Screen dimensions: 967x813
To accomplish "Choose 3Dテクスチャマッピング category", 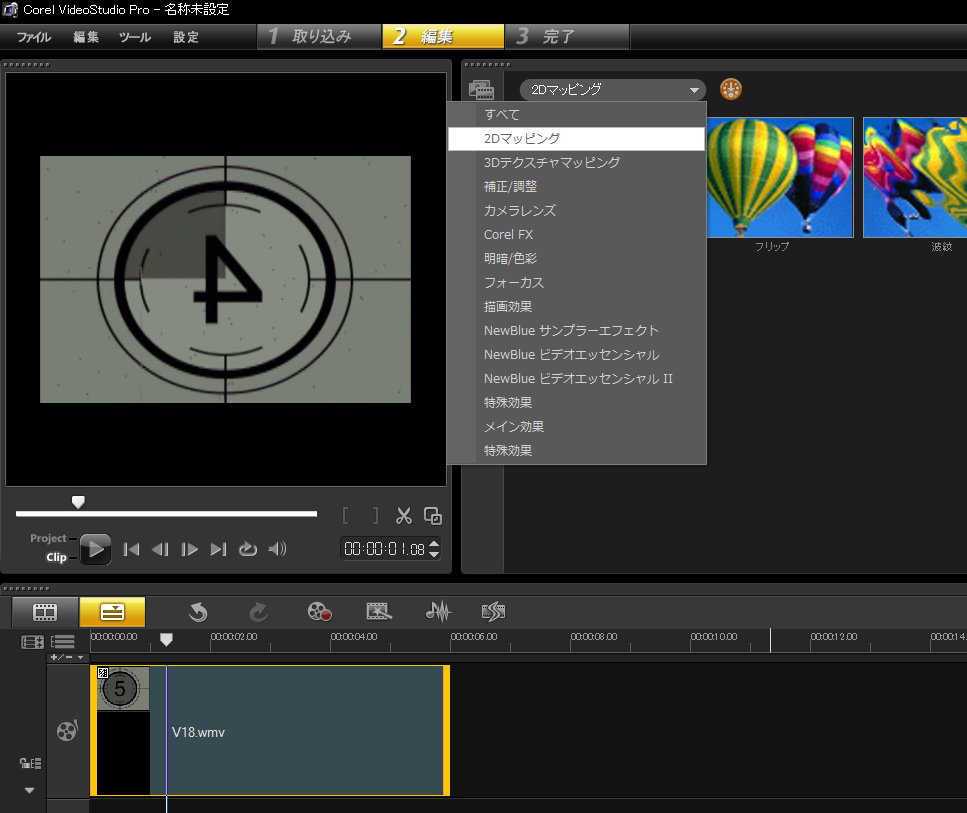I will point(576,163).
